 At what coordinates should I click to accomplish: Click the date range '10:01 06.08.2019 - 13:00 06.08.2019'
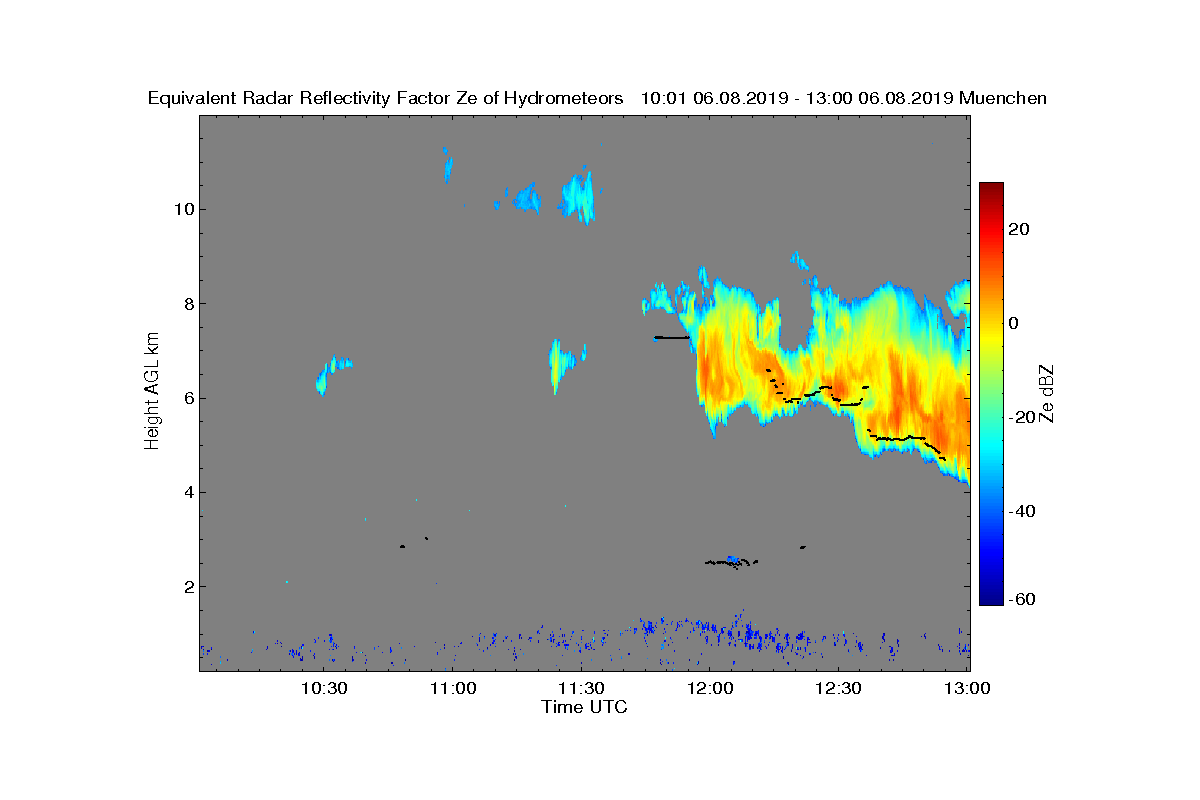[x=797, y=99]
